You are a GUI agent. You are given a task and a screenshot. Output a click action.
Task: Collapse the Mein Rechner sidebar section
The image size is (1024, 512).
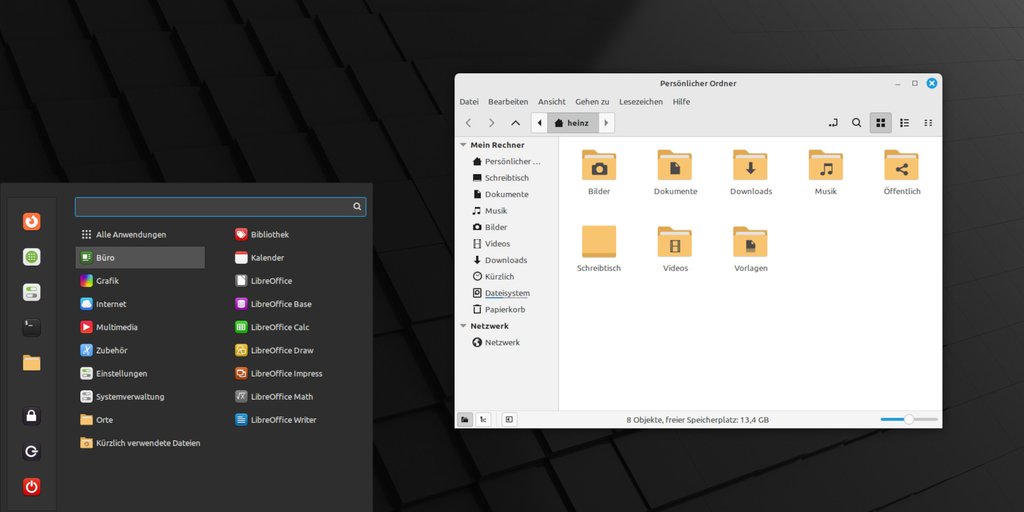(463, 145)
